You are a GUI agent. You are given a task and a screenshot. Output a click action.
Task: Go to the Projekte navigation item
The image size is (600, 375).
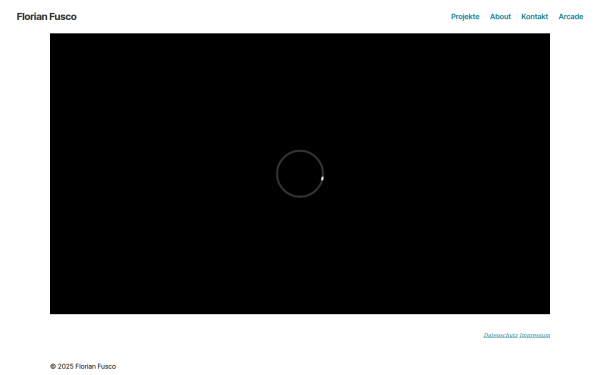point(465,16)
